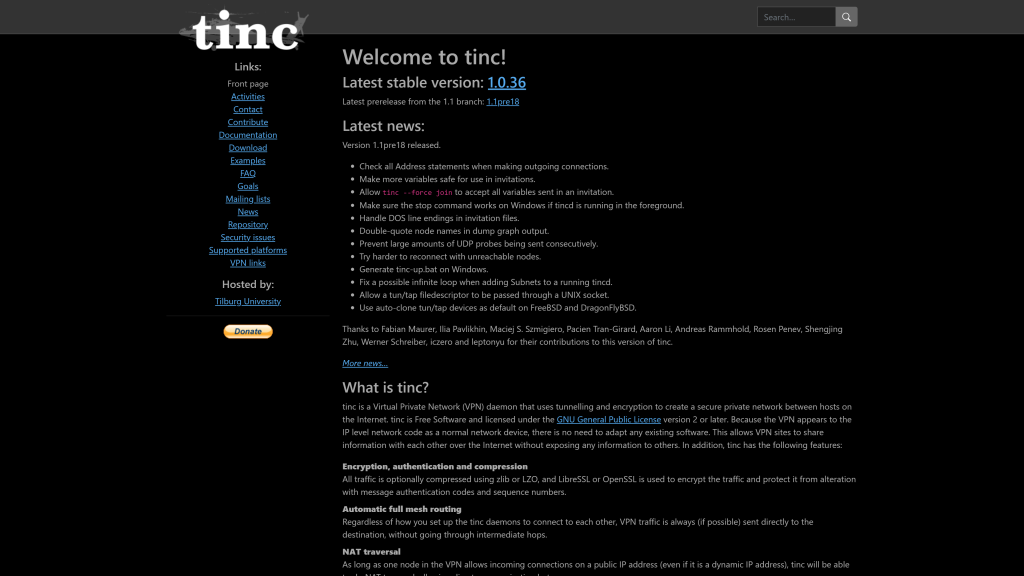Click the 'tinc --force join' code text

417,193
